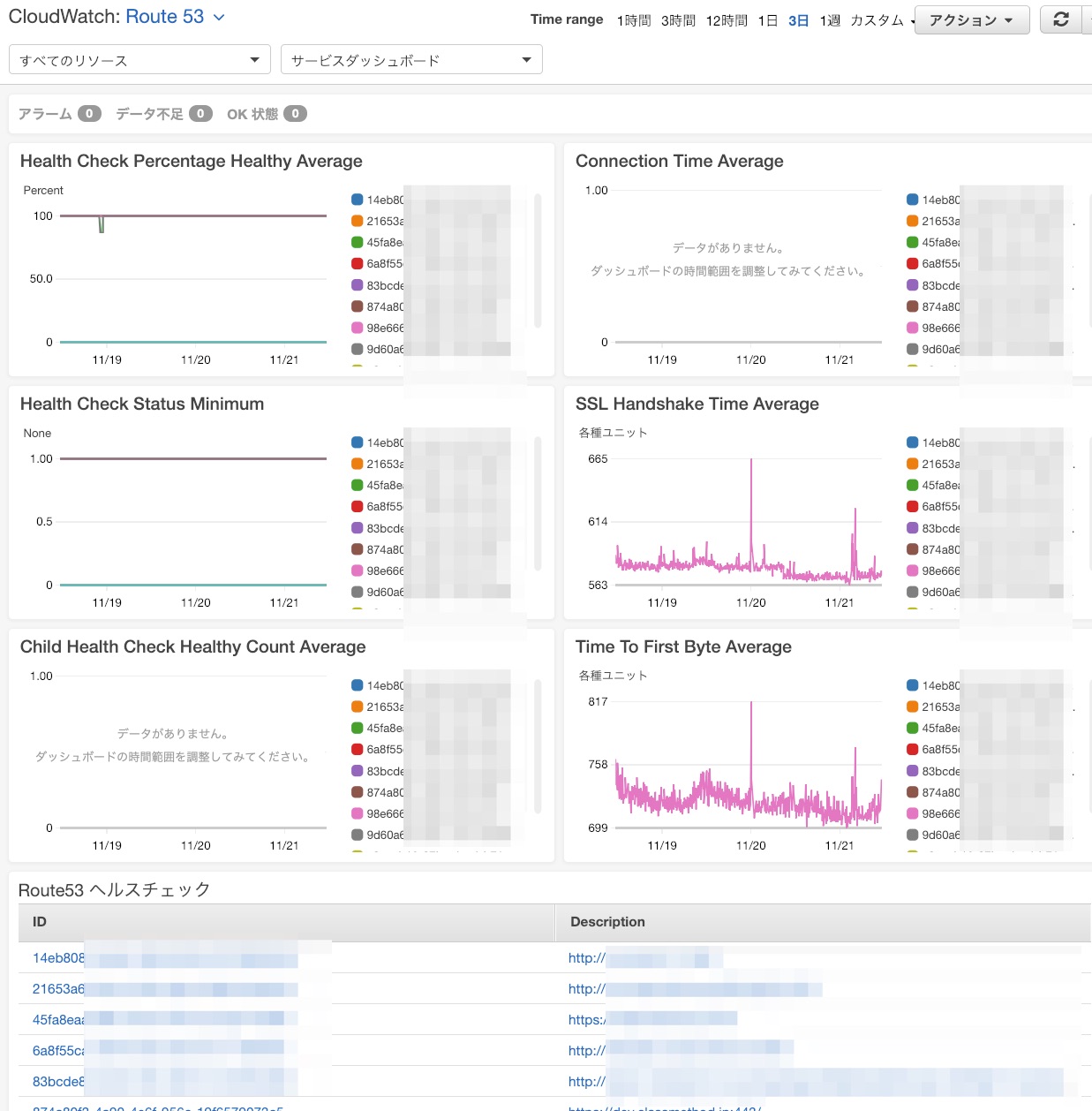Click the データ不足 status badge
Screen dimensions: 1092x1111
[200, 113]
